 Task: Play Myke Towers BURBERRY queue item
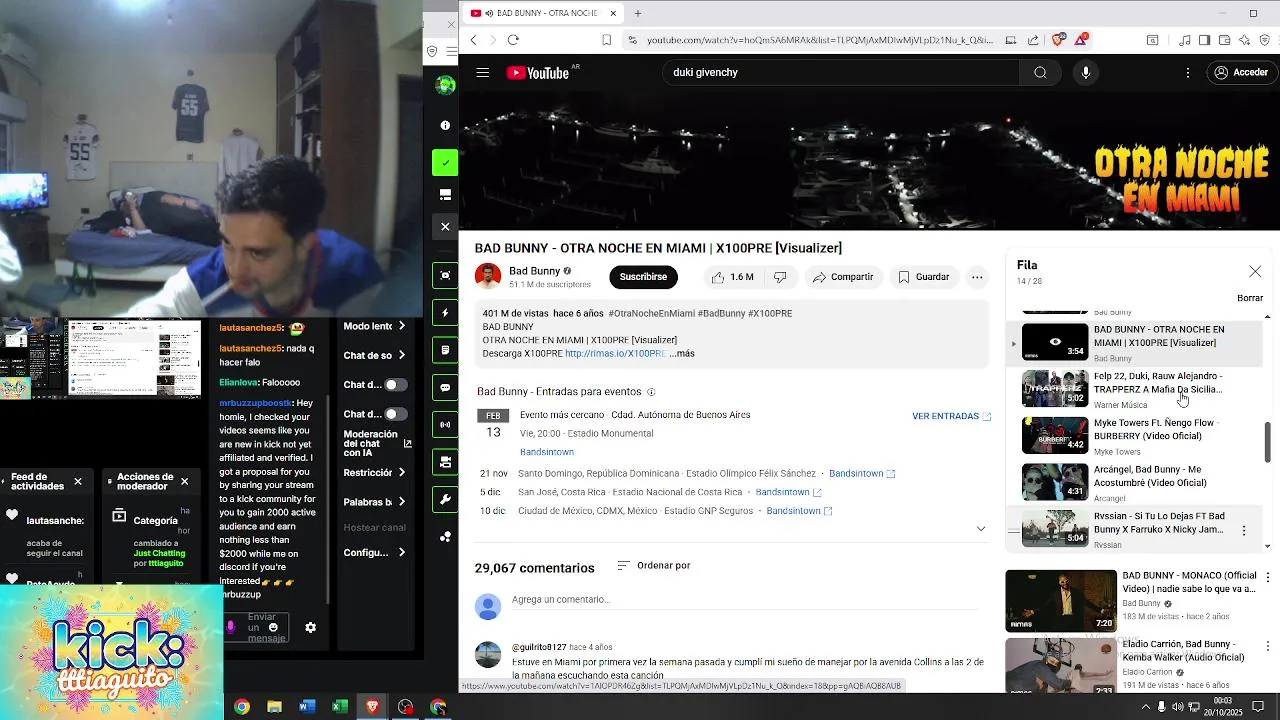coord(1134,435)
